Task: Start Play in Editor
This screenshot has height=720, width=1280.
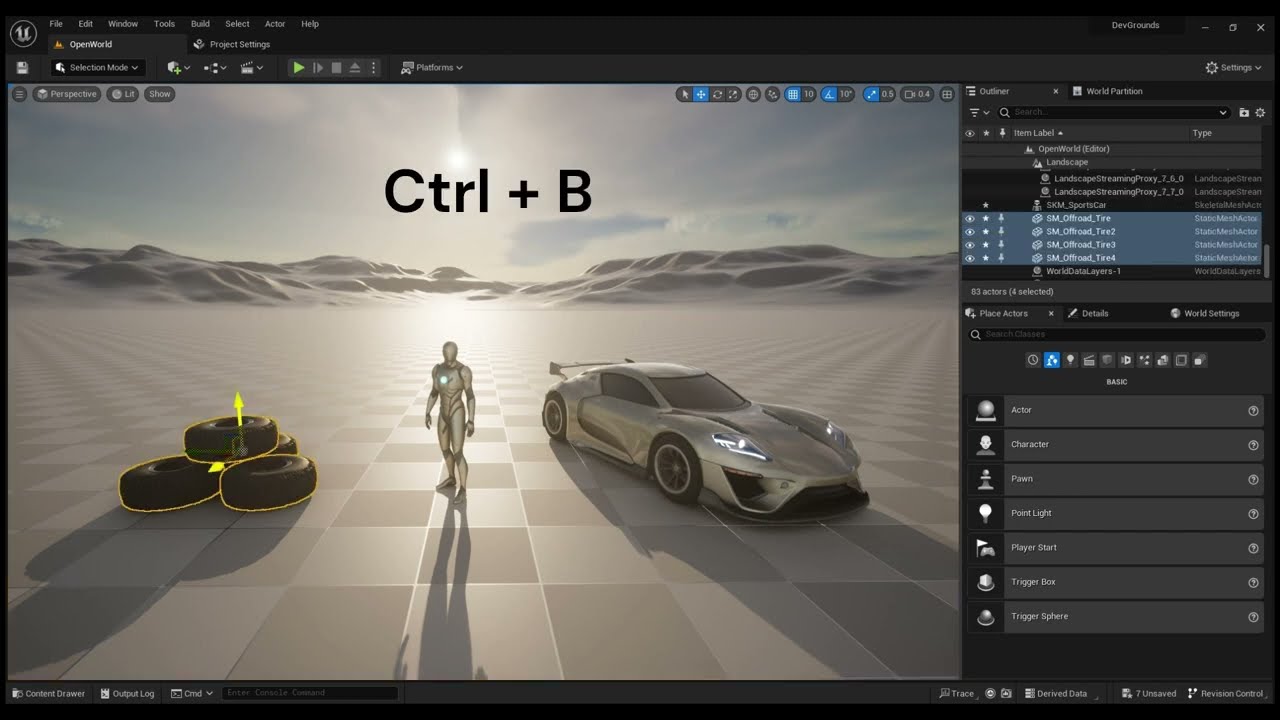Action: [x=298, y=67]
